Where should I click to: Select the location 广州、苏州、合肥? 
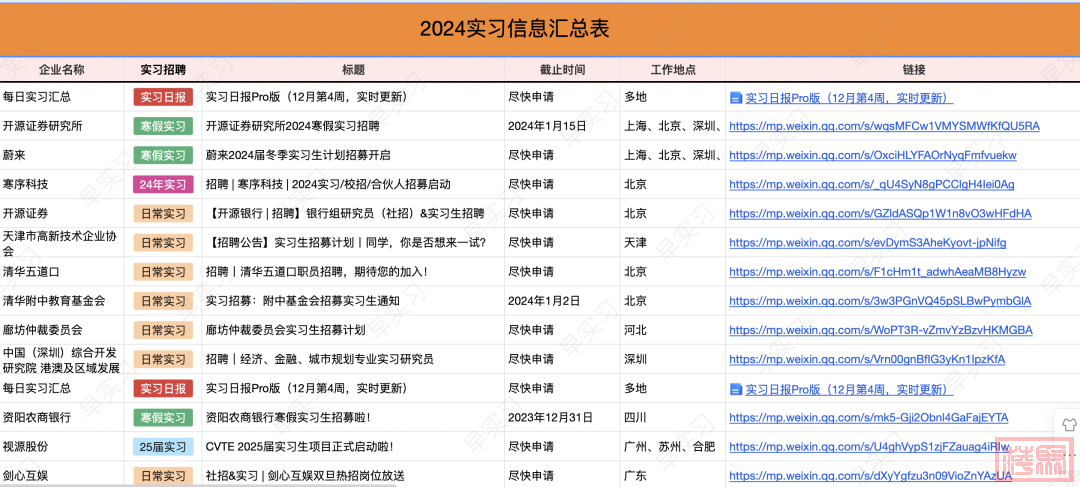click(669, 446)
